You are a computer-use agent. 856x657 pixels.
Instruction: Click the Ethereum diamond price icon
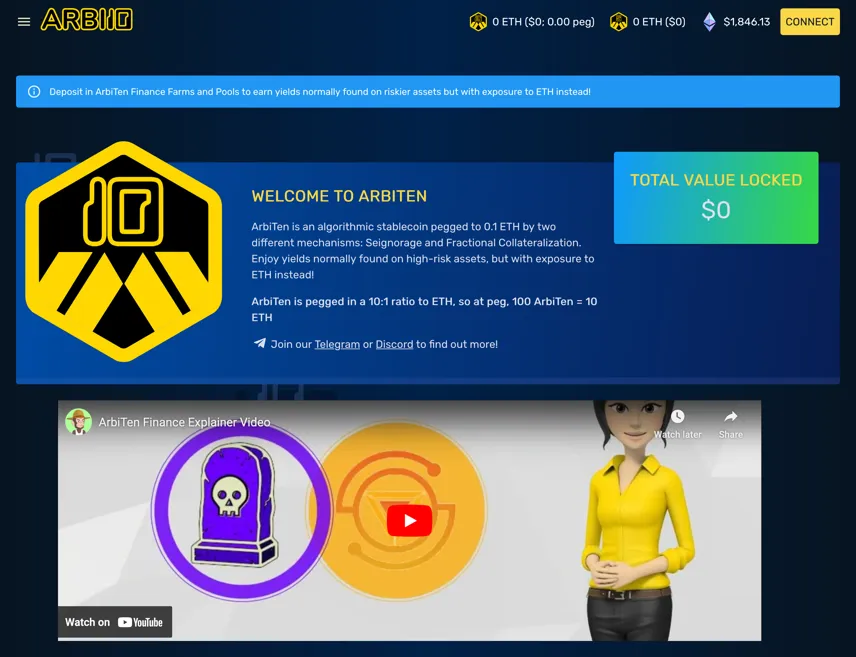pyautogui.click(x=709, y=22)
